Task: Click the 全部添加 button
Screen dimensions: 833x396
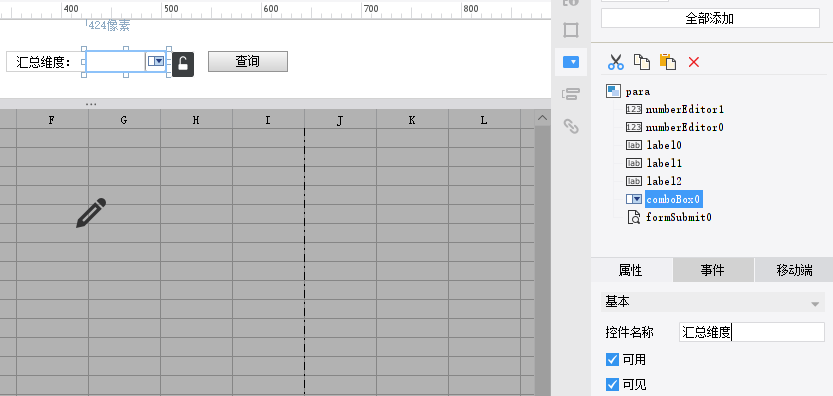Action: (710, 19)
